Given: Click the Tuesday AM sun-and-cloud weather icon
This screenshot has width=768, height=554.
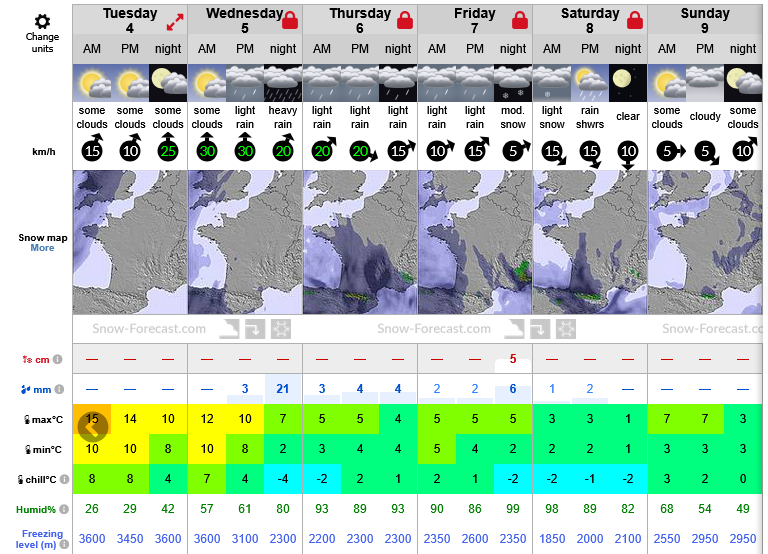Looking at the screenshot, I should 92,83.
